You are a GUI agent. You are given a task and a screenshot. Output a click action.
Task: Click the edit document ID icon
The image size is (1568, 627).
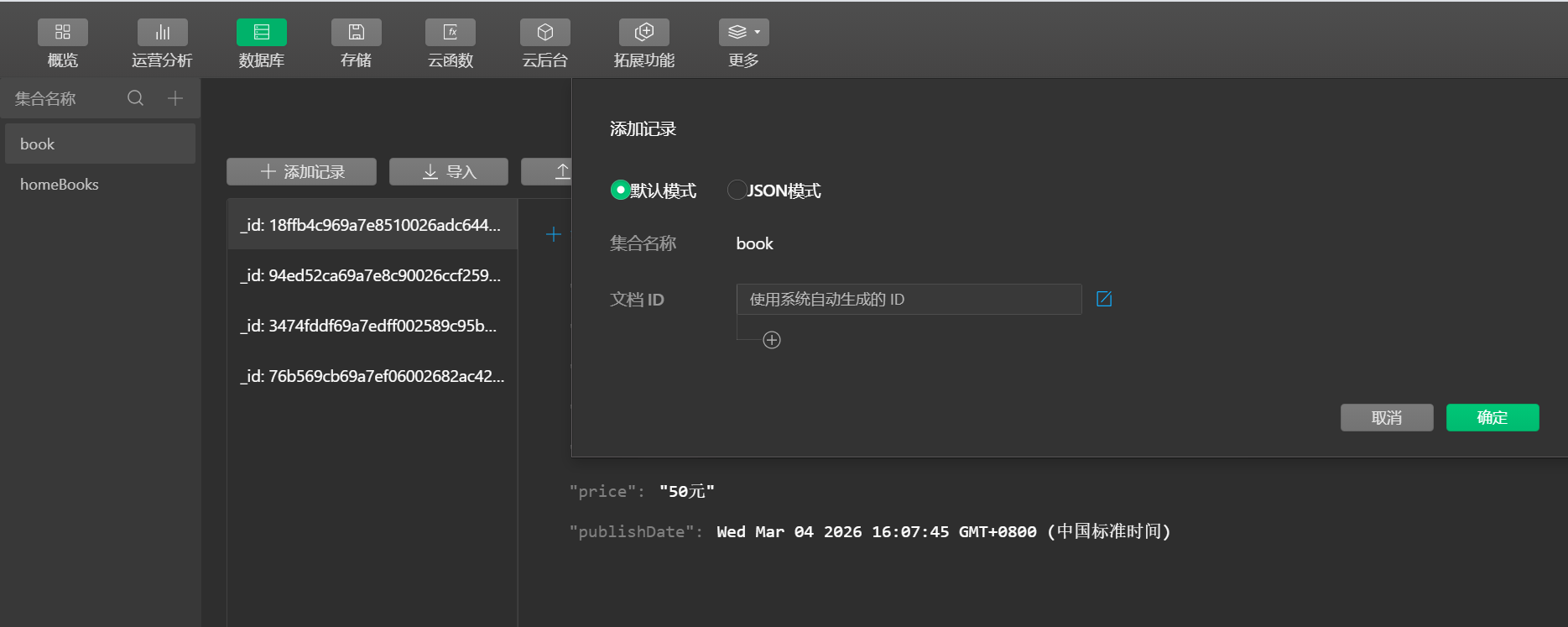pyautogui.click(x=1104, y=299)
